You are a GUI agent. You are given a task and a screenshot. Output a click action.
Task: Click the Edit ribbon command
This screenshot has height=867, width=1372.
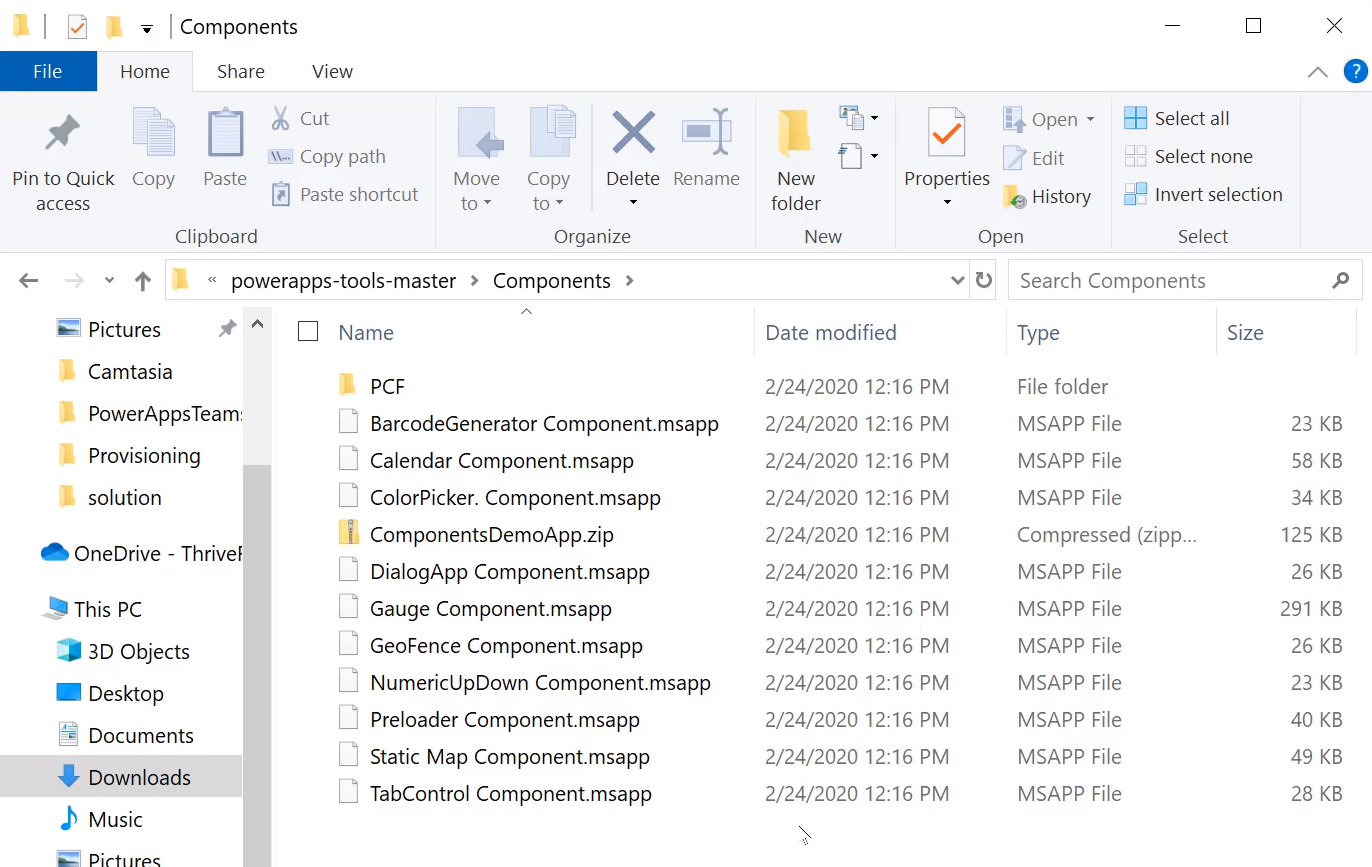[x=1034, y=158]
